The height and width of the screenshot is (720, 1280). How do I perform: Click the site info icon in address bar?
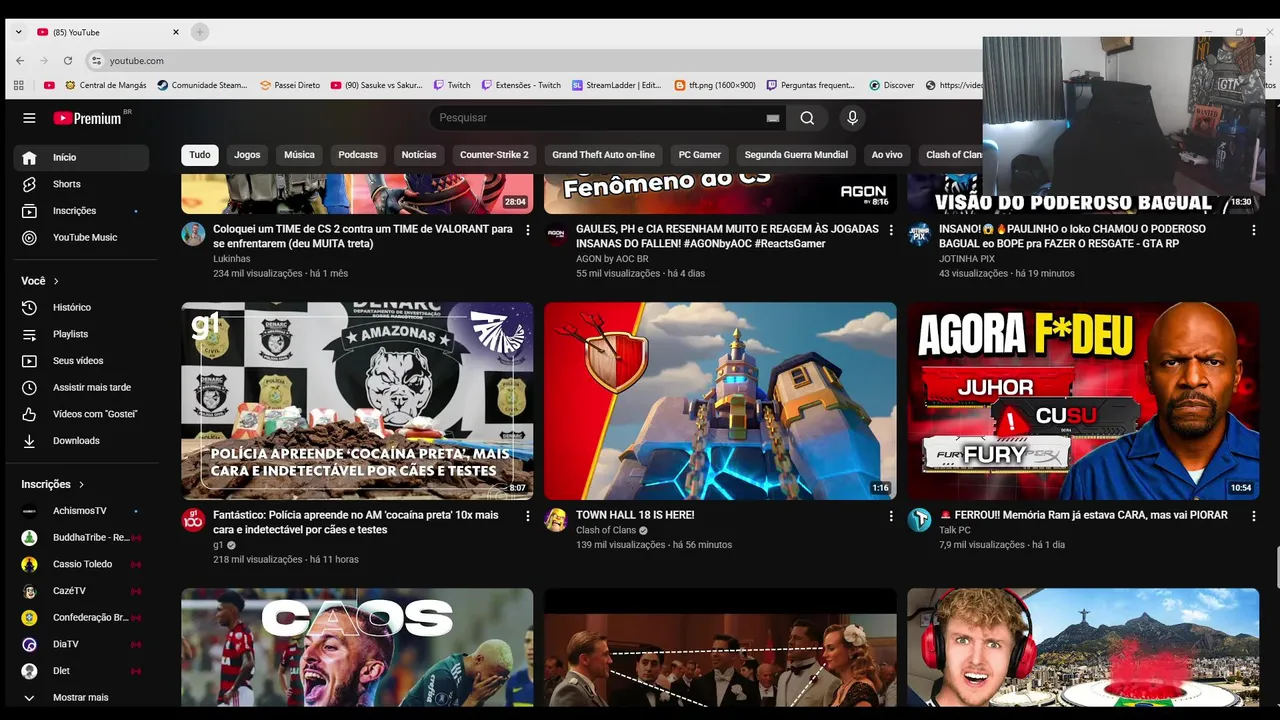pos(96,61)
